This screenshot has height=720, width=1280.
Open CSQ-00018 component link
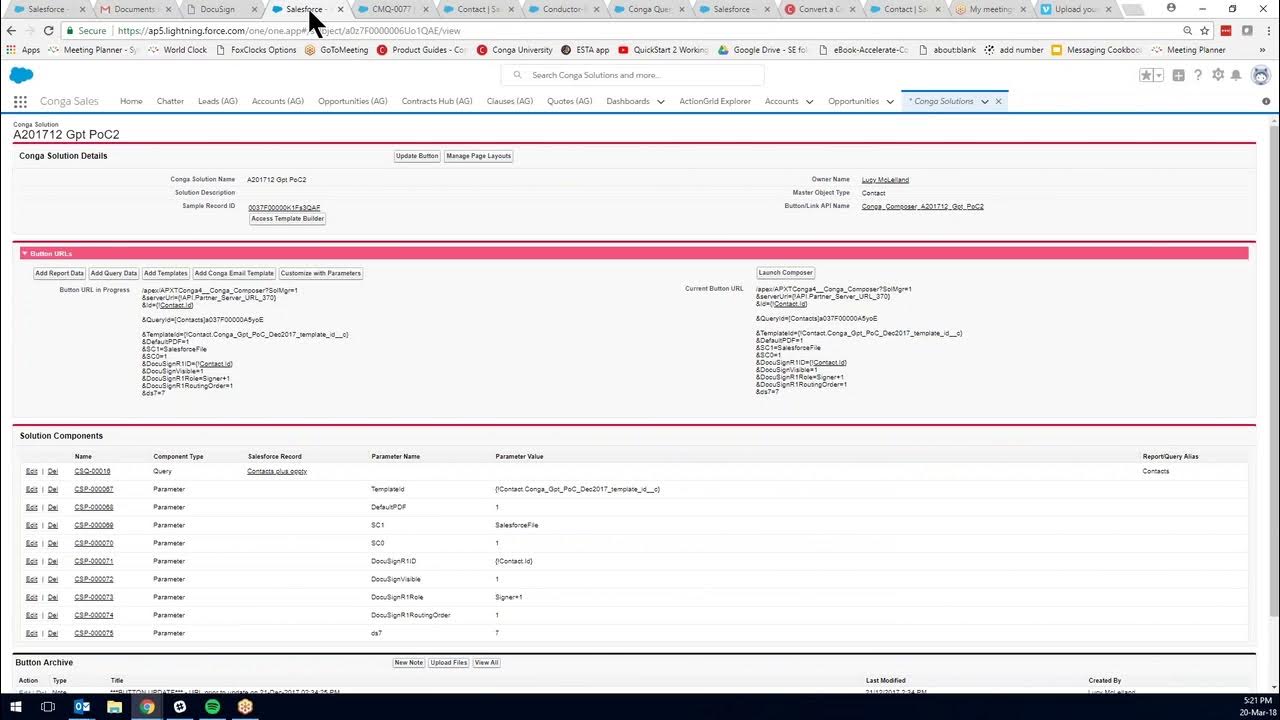(92, 471)
